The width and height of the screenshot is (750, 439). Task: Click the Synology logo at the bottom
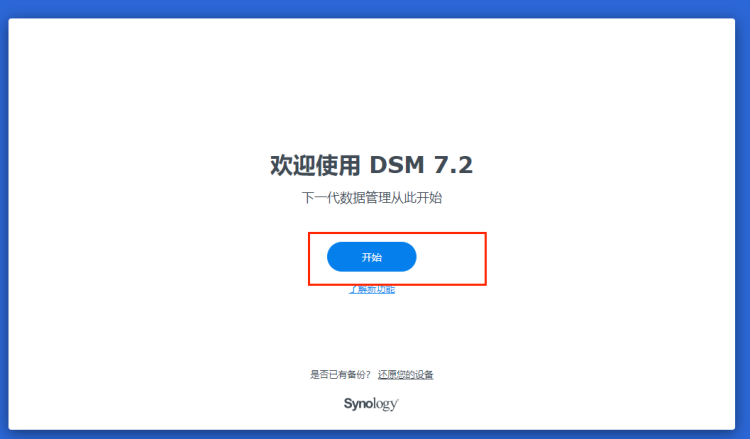[x=371, y=404]
